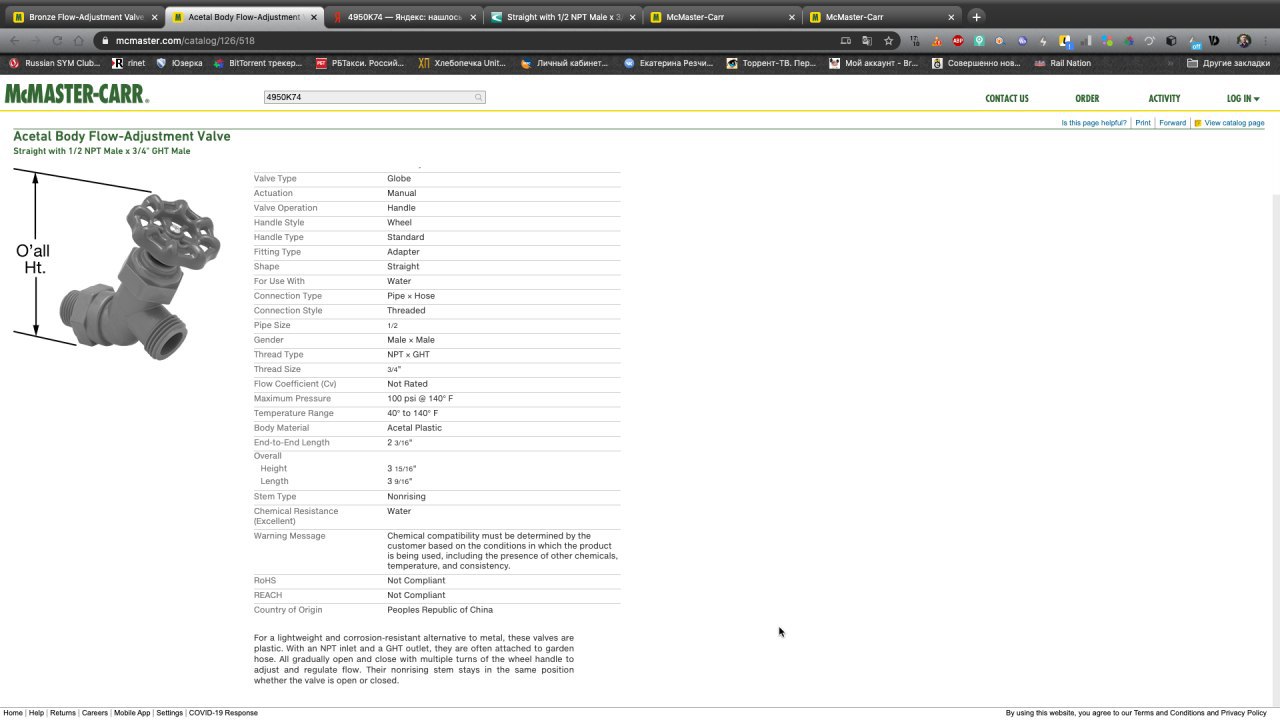Click the View catalog page icon
The image size is (1280, 720).
(x=1198, y=123)
